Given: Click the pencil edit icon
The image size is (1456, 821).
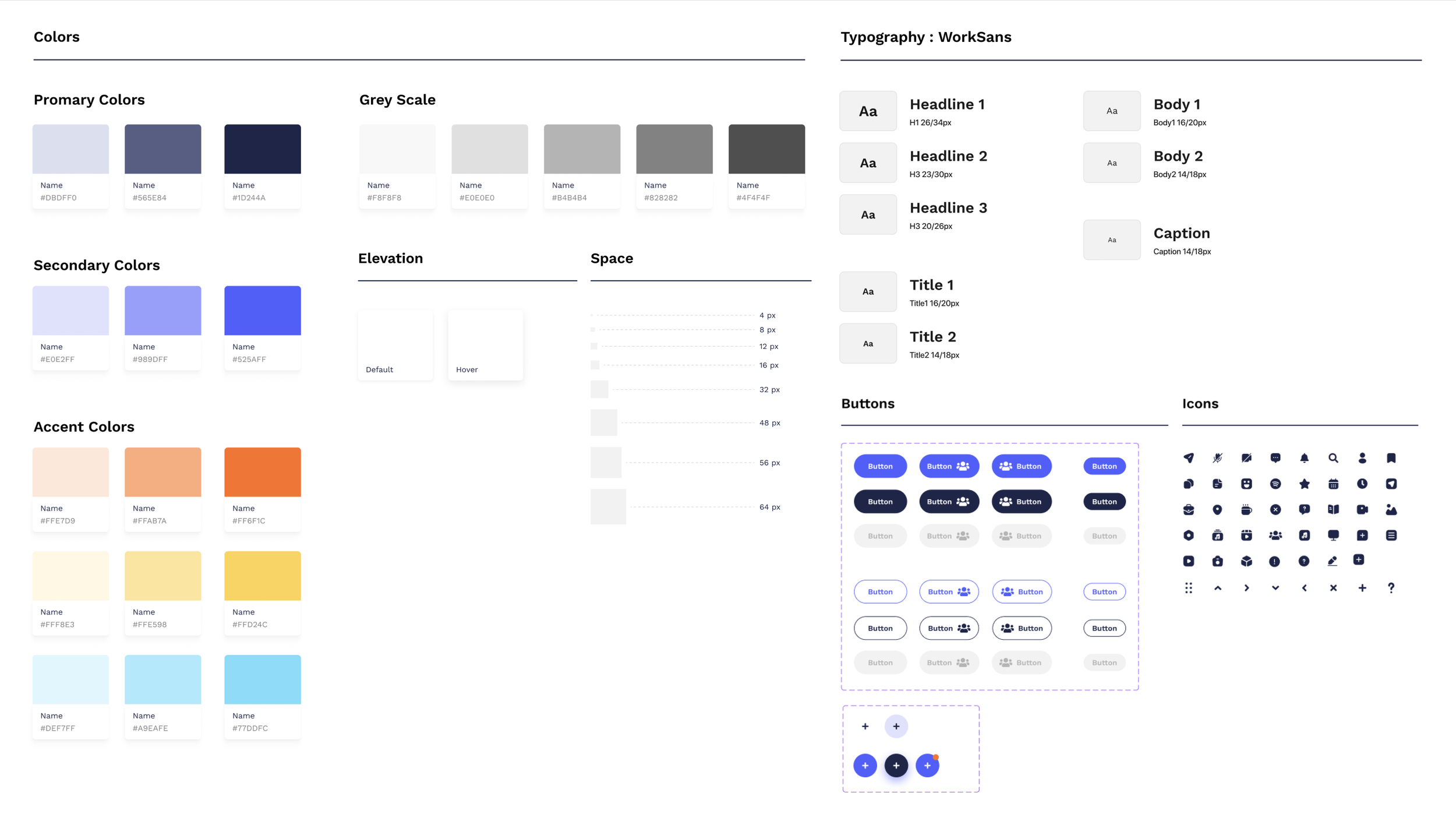Looking at the screenshot, I should pyautogui.click(x=1333, y=561).
